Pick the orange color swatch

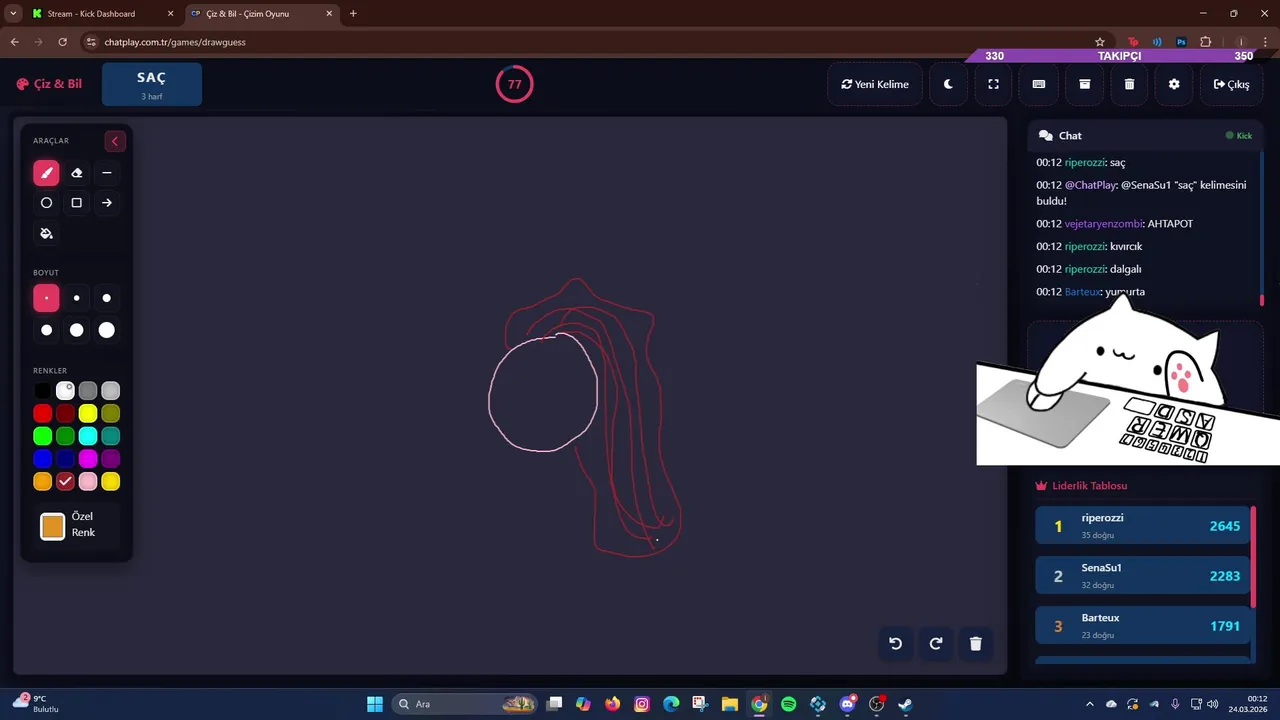click(42, 482)
